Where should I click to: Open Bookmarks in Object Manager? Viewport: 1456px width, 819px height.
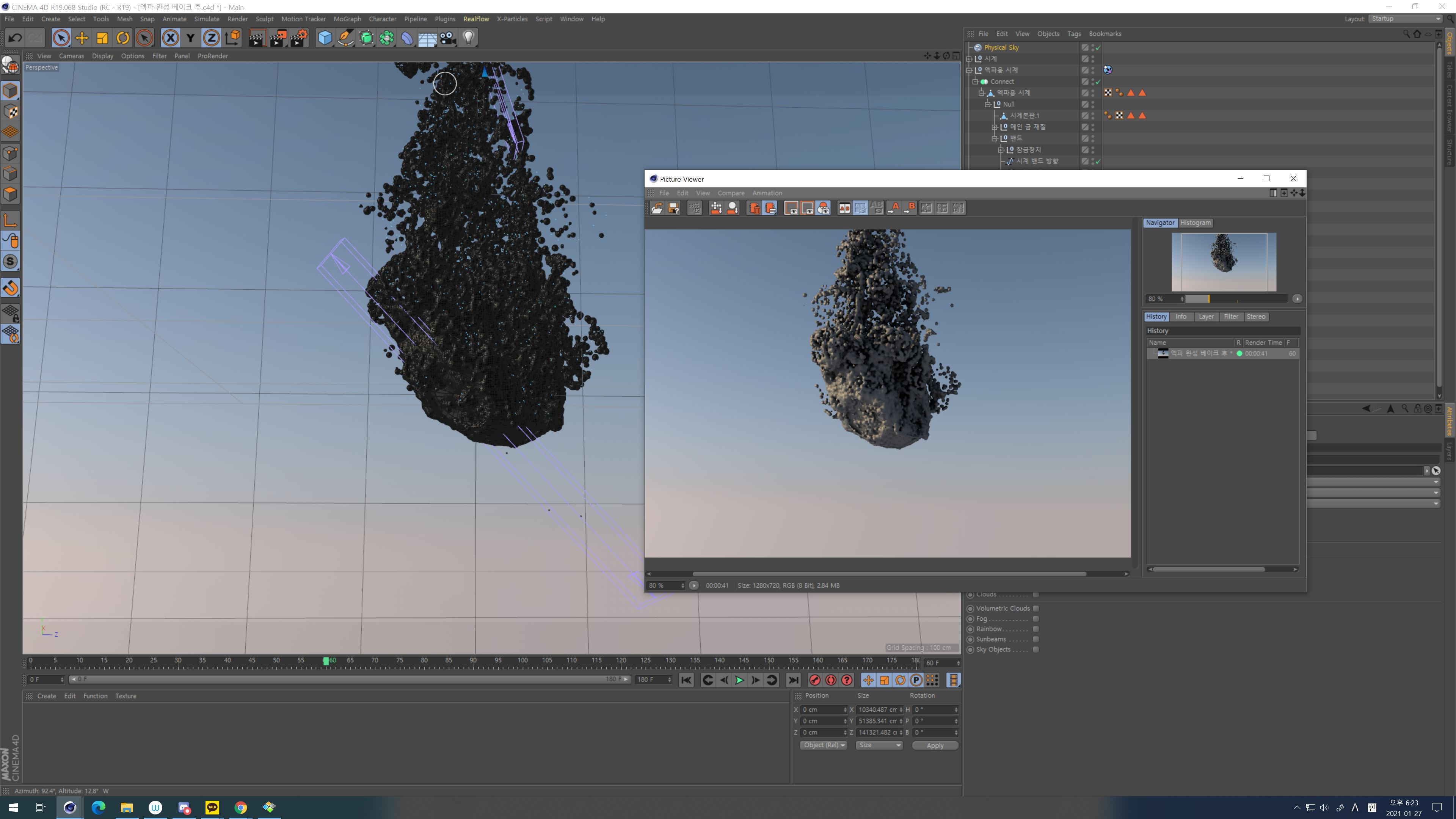pos(1105,34)
